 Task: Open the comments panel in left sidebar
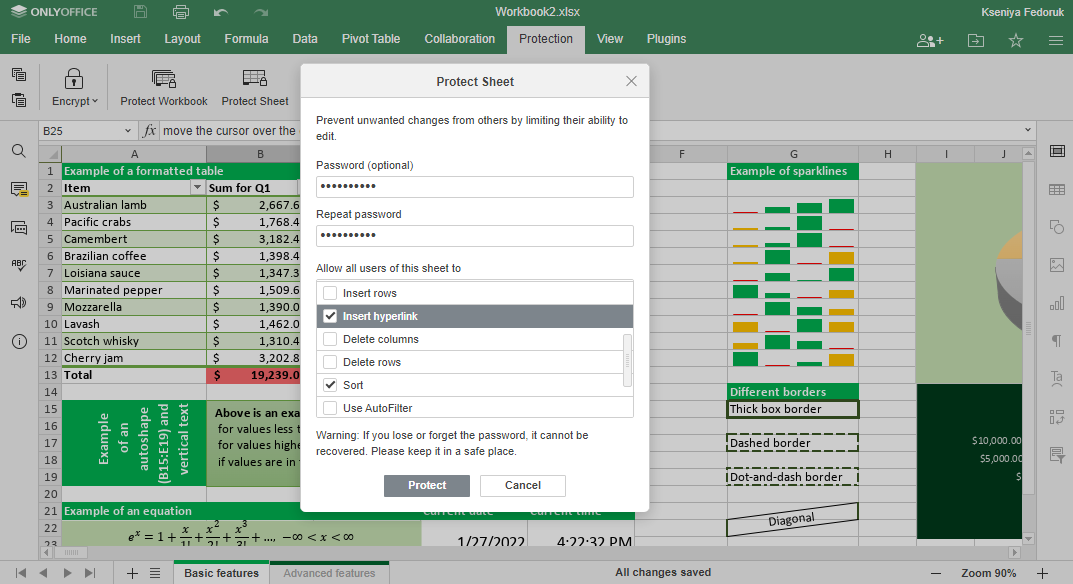(x=18, y=189)
